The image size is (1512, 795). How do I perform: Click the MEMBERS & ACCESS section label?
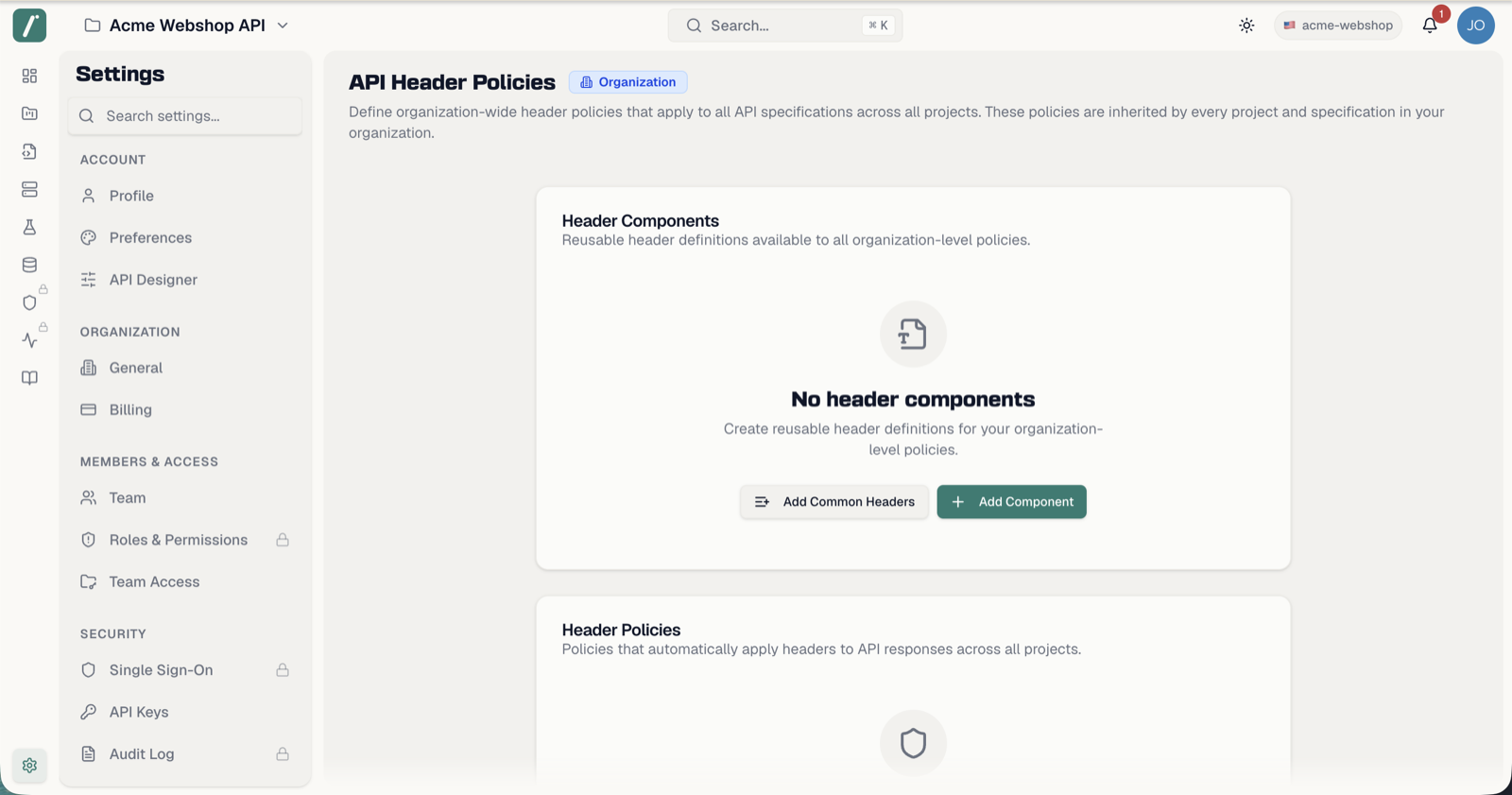coord(149,461)
